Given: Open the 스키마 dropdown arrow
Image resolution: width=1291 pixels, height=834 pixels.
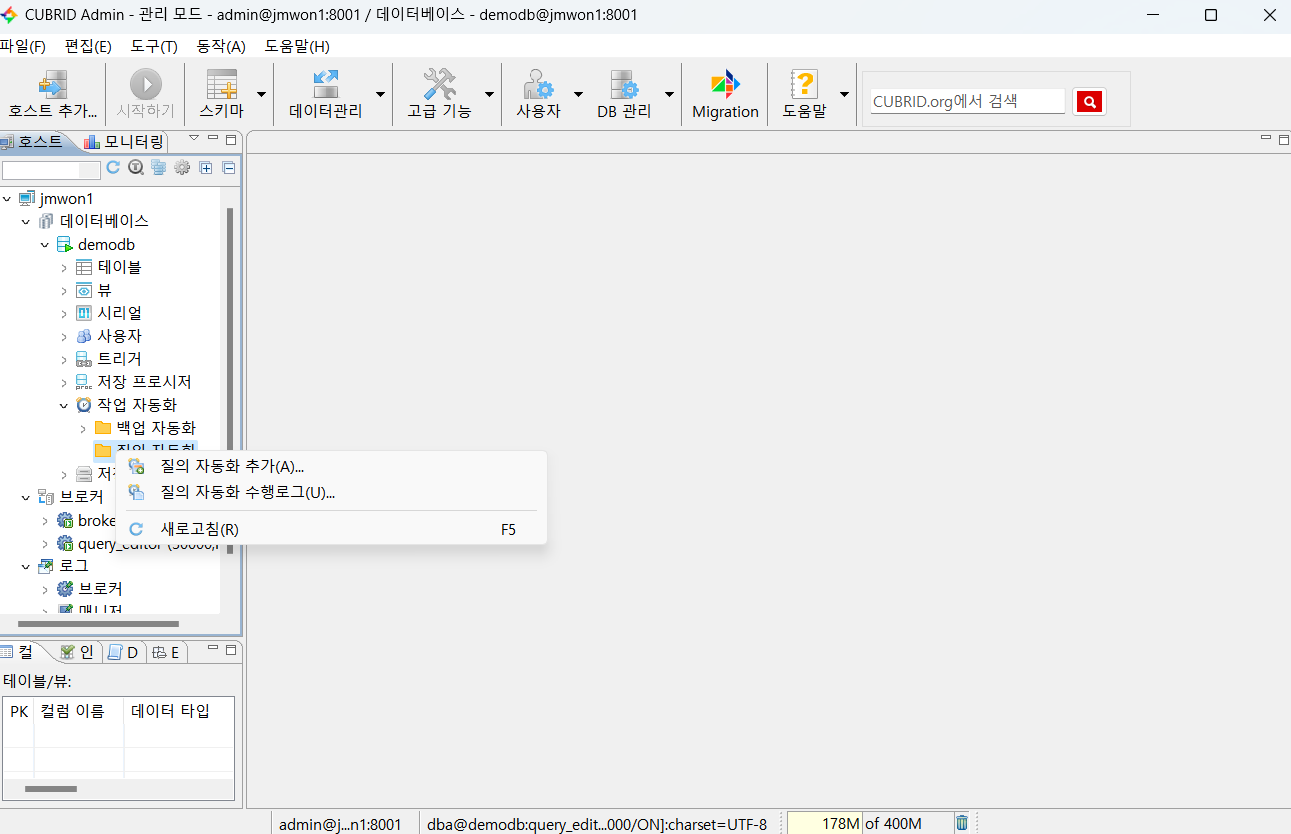Looking at the screenshot, I should tap(261, 94).
